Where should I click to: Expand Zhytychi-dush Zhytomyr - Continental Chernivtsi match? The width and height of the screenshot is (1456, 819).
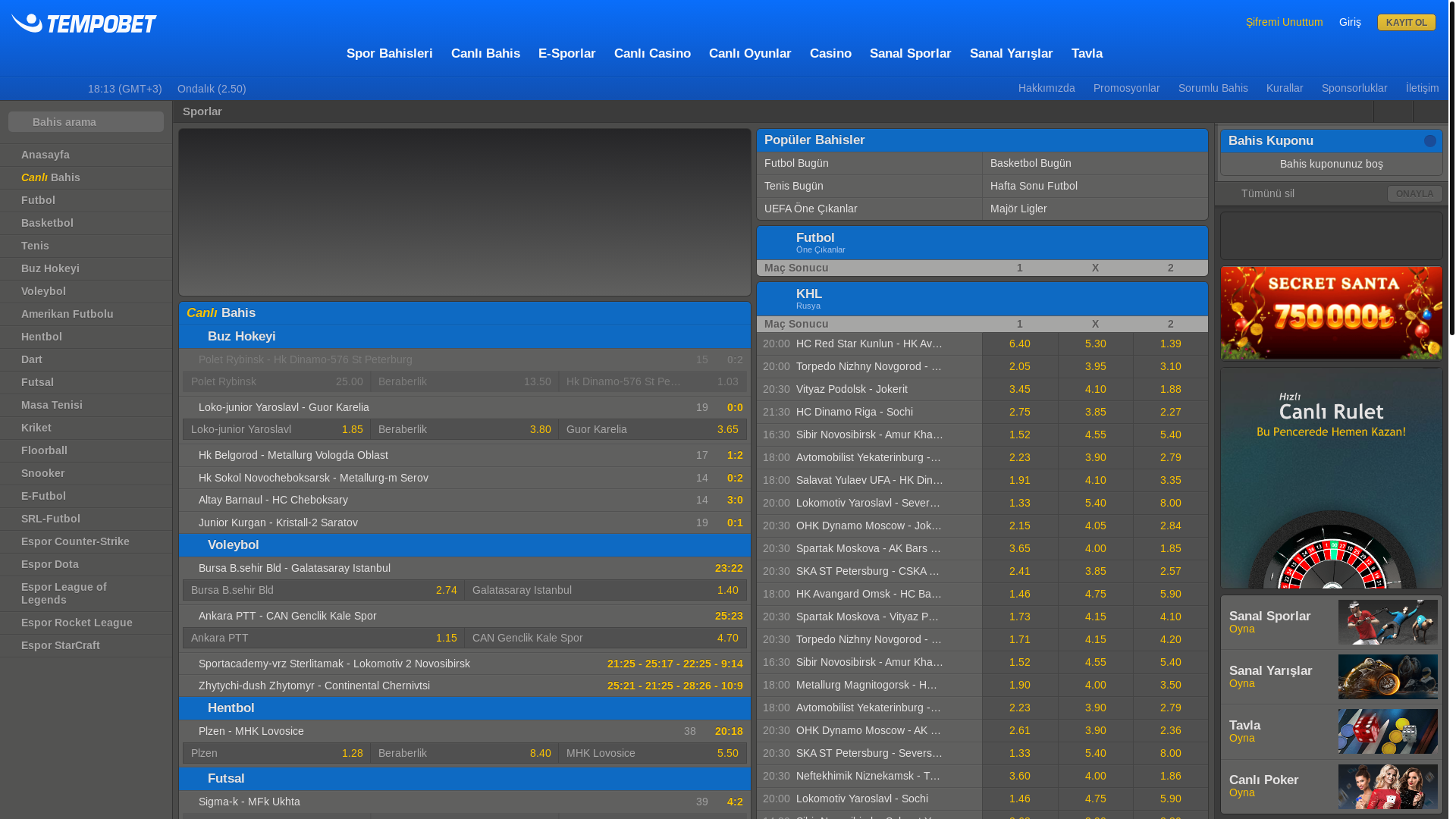[x=465, y=686]
